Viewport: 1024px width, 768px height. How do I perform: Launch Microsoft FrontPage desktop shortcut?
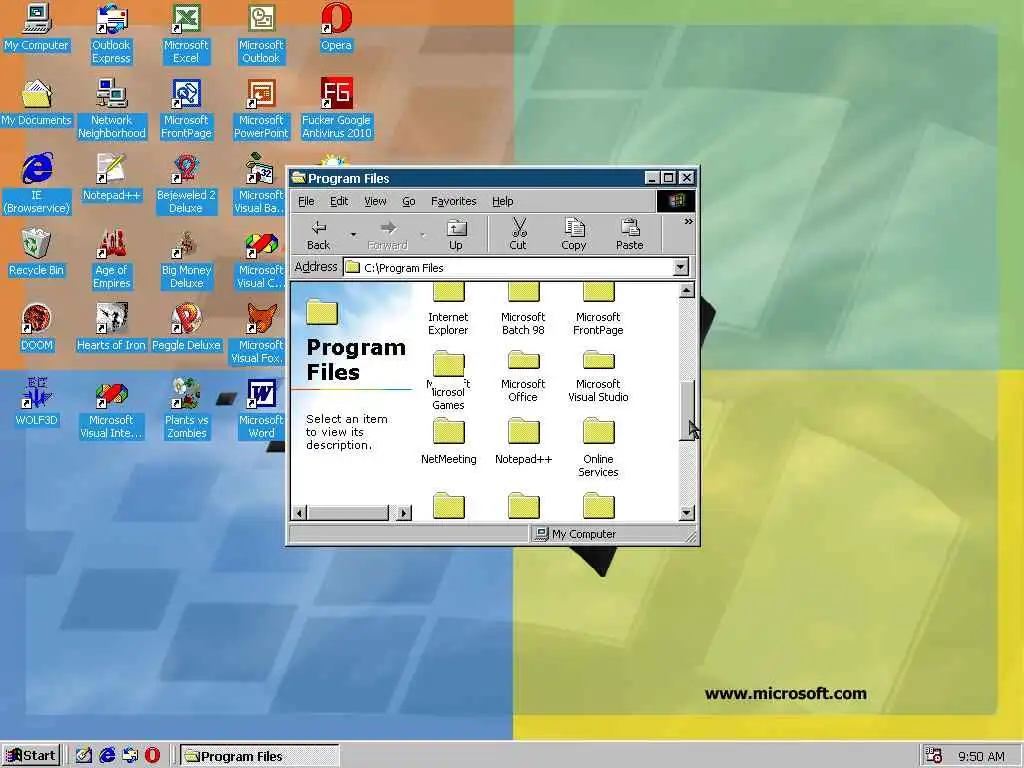pos(186,108)
